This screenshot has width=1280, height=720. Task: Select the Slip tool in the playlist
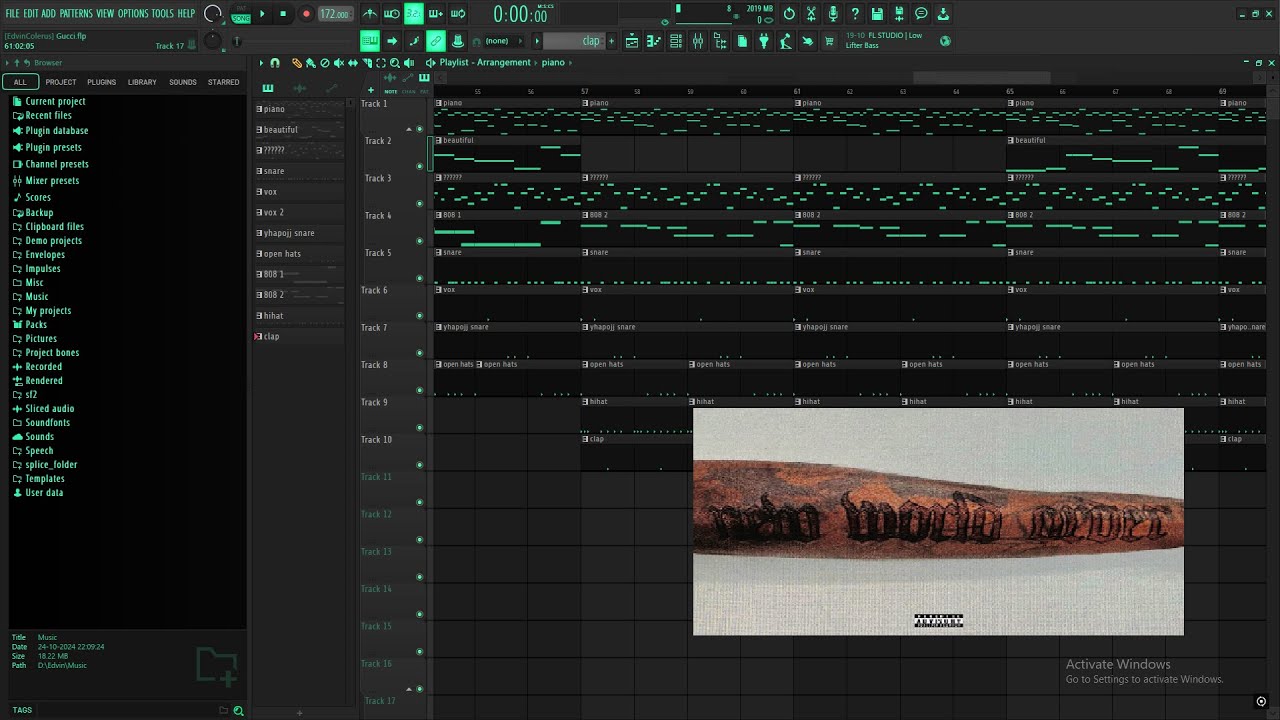point(353,63)
